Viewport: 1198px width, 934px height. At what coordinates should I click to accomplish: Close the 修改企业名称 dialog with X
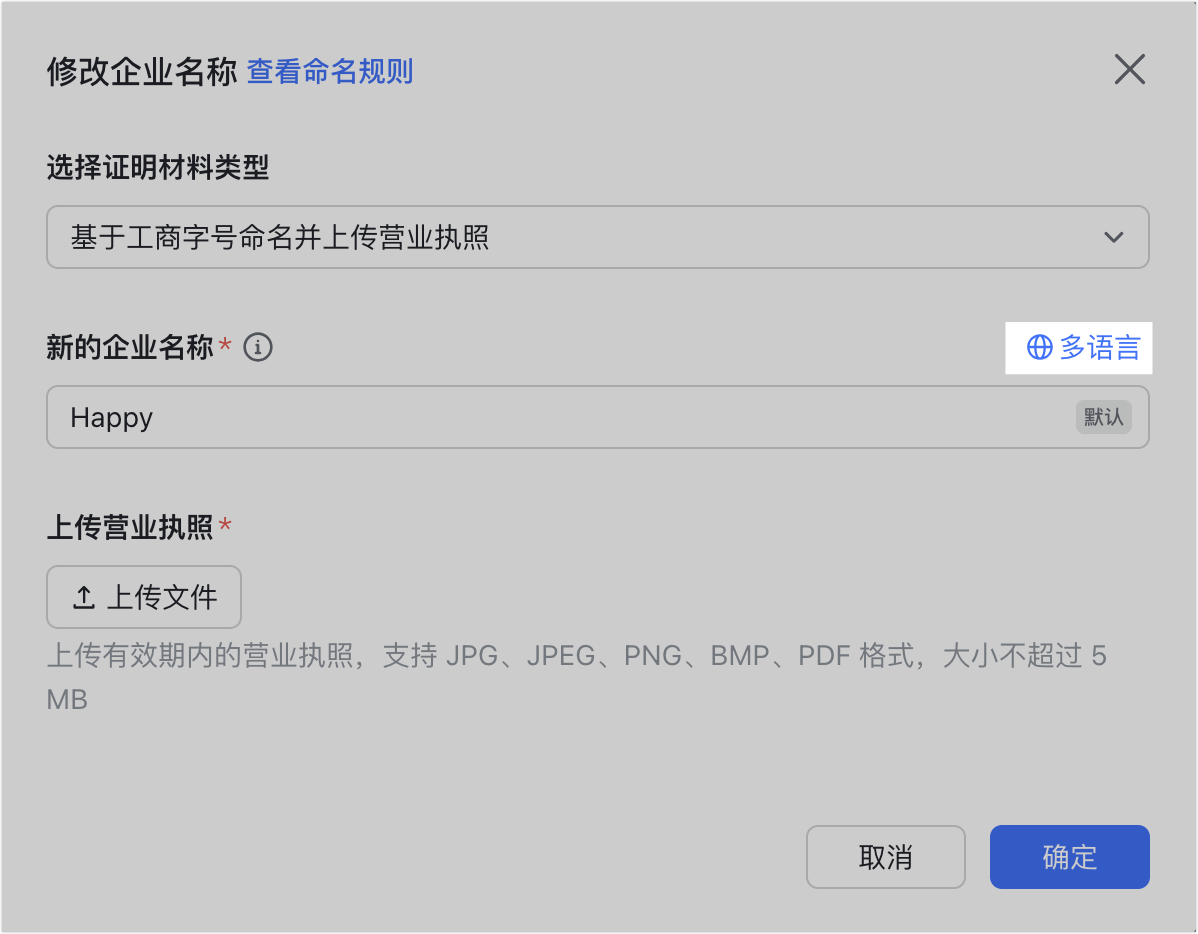pyautogui.click(x=1129, y=70)
